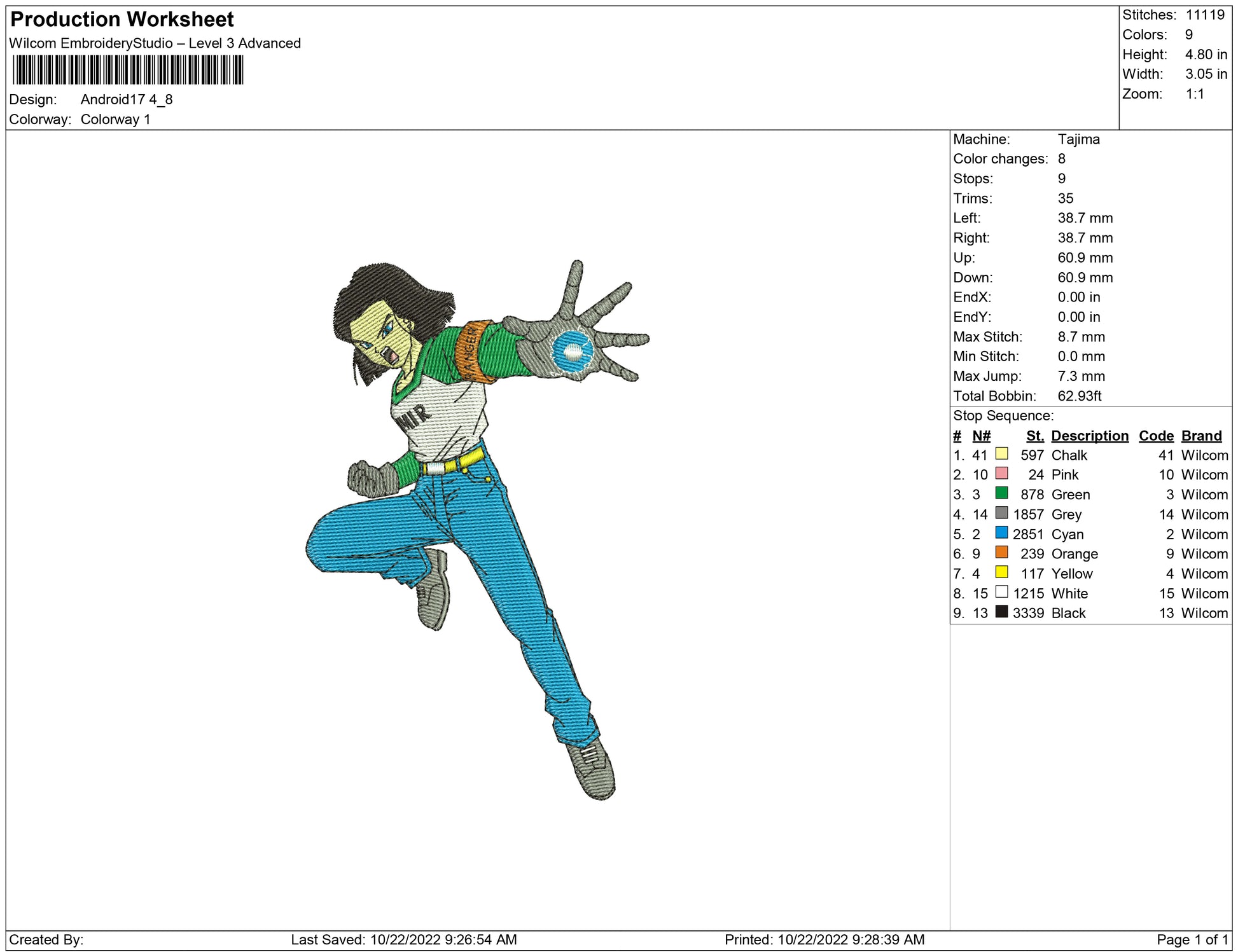Click the Orange color swatch
This screenshot has width=1238, height=952.
pyautogui.click(x=1001, y=553)
